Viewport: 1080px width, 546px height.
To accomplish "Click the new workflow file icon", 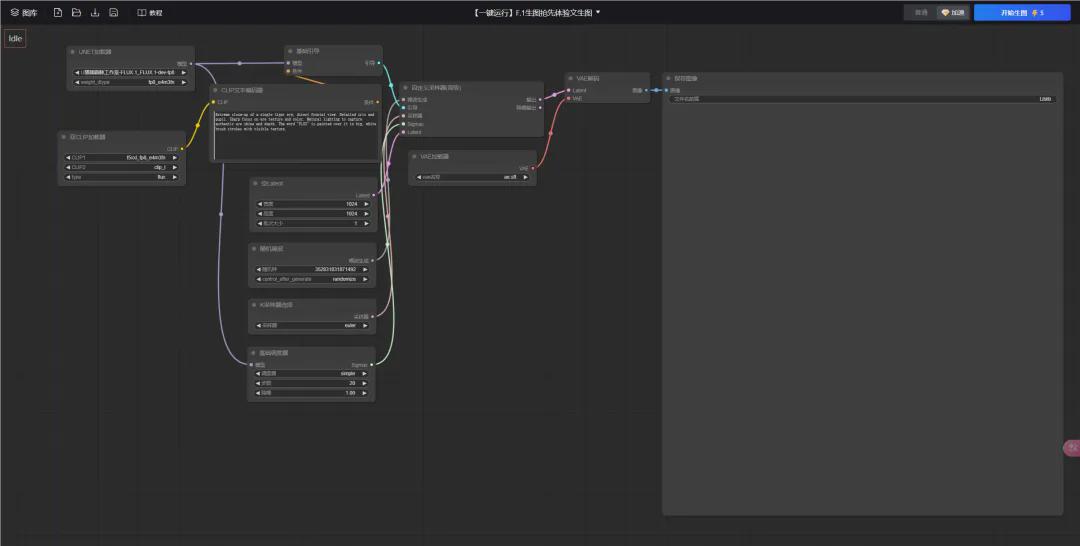I will [58, 13].
